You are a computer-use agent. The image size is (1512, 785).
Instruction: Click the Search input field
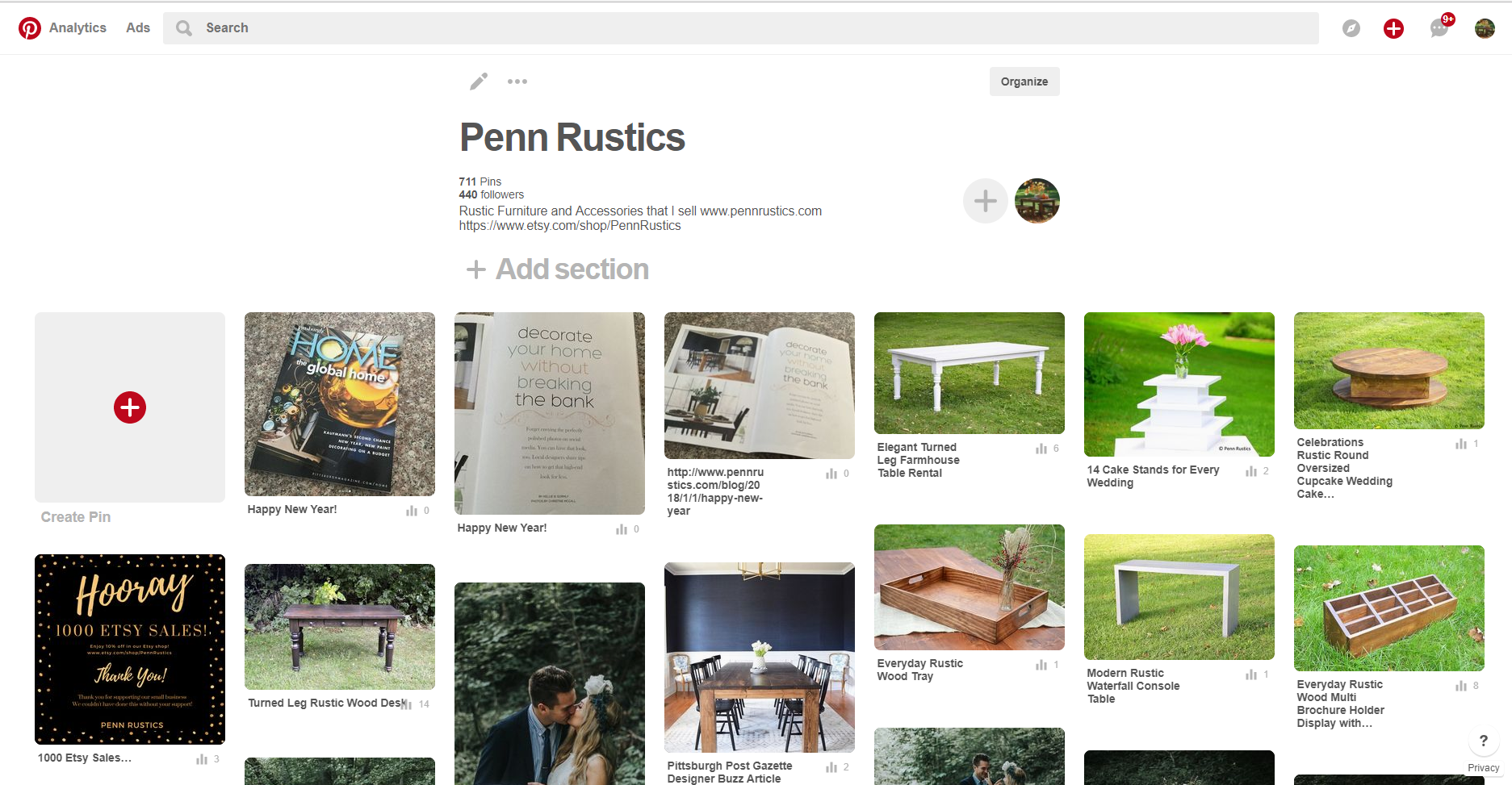[740, 27]
